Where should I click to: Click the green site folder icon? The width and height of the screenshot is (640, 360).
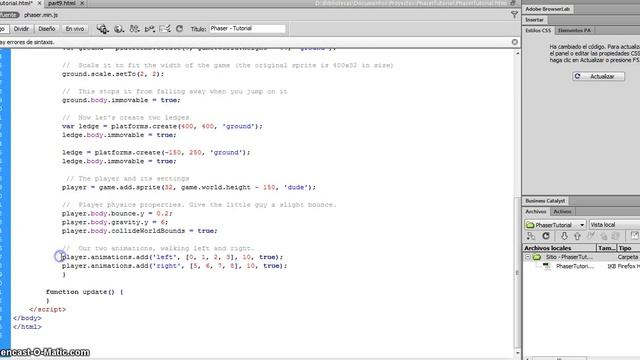[537, 257]
